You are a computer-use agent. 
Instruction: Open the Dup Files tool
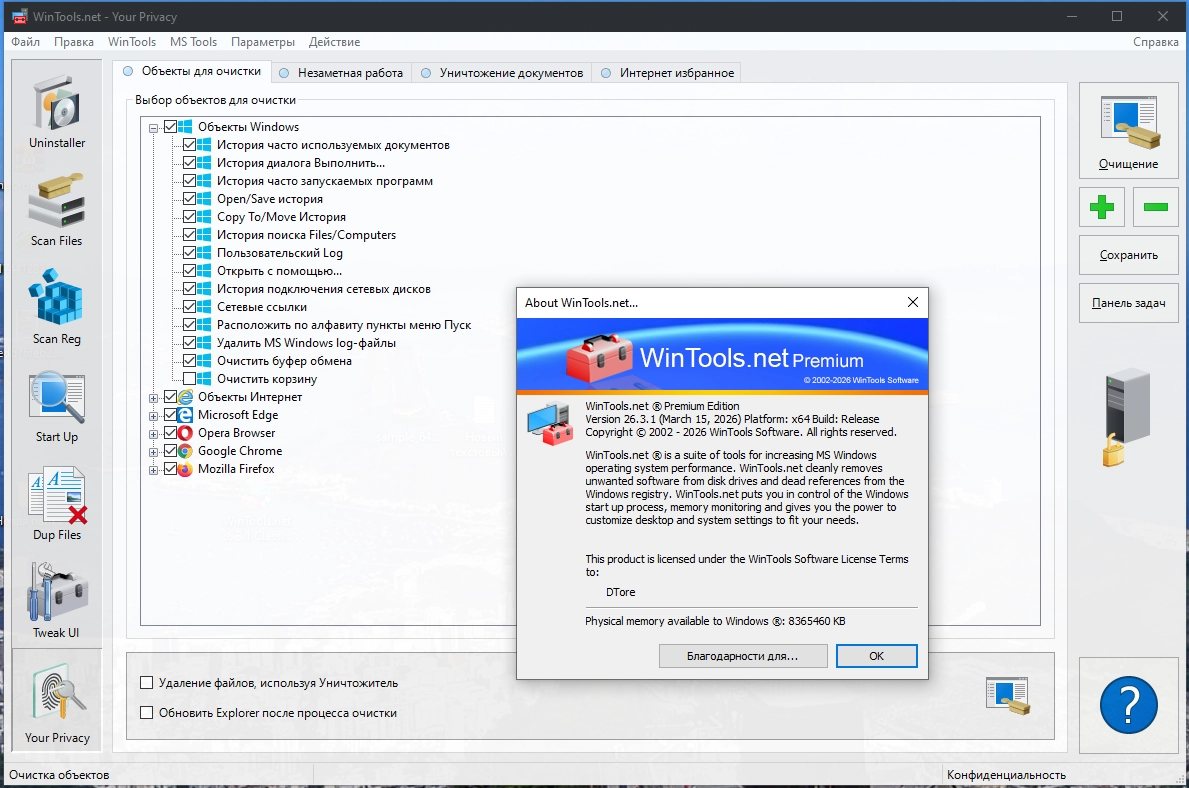(57, 504)
